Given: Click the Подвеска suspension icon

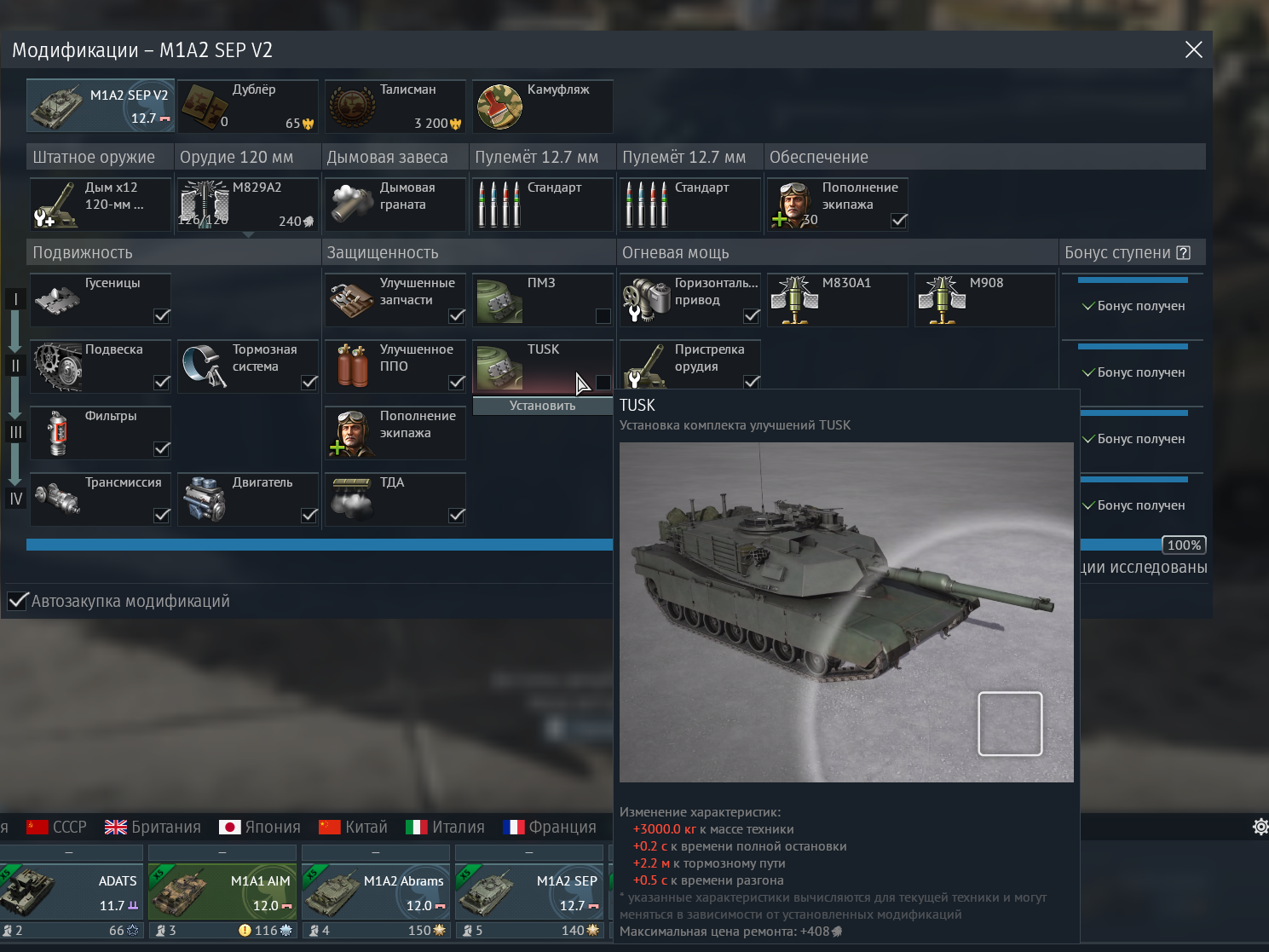Looking at the screenshot, I should tap(57, 366).
